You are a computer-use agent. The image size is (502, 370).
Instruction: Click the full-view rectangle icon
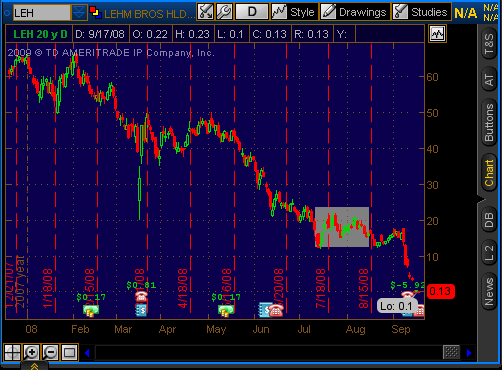69,352
